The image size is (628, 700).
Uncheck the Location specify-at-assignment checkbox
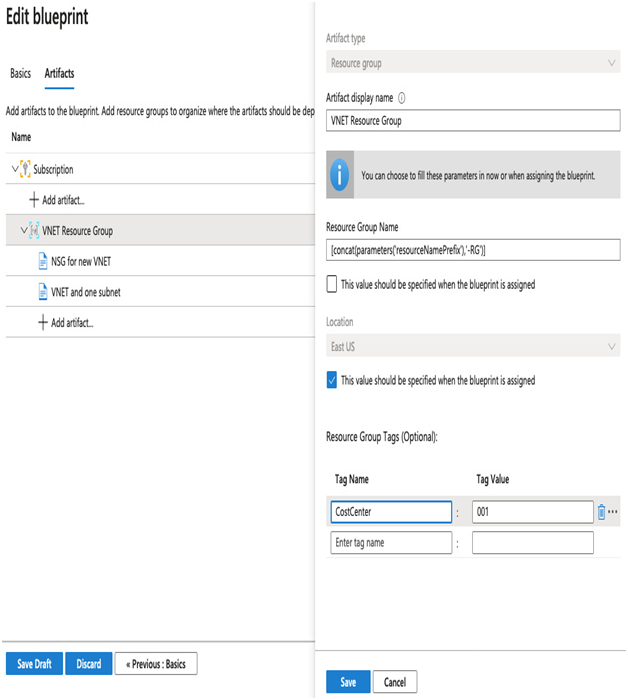click(332, 380)
